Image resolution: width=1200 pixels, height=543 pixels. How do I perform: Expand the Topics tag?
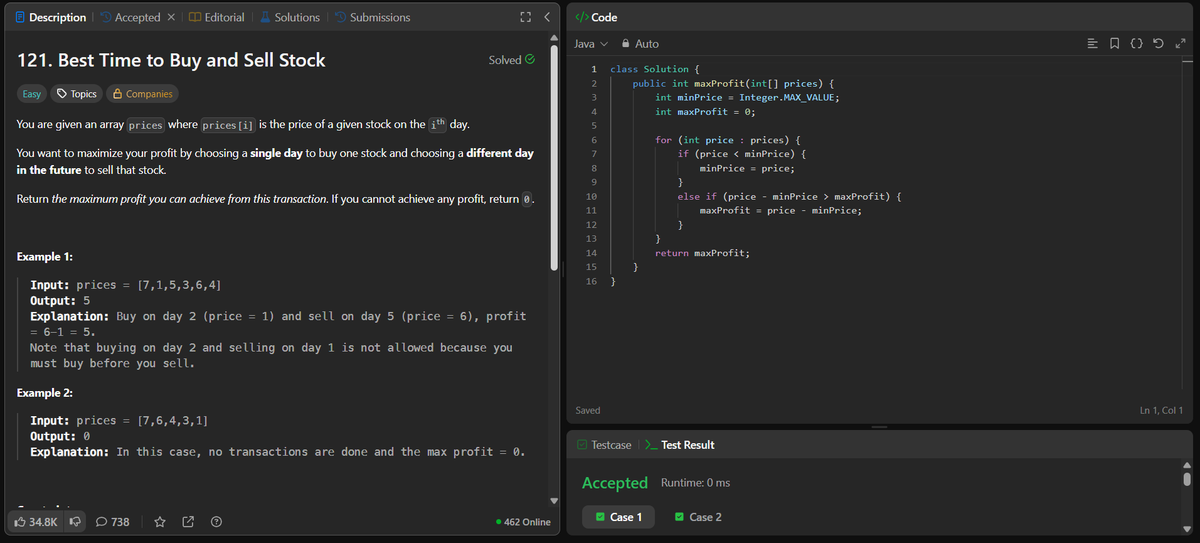(77, 94)
